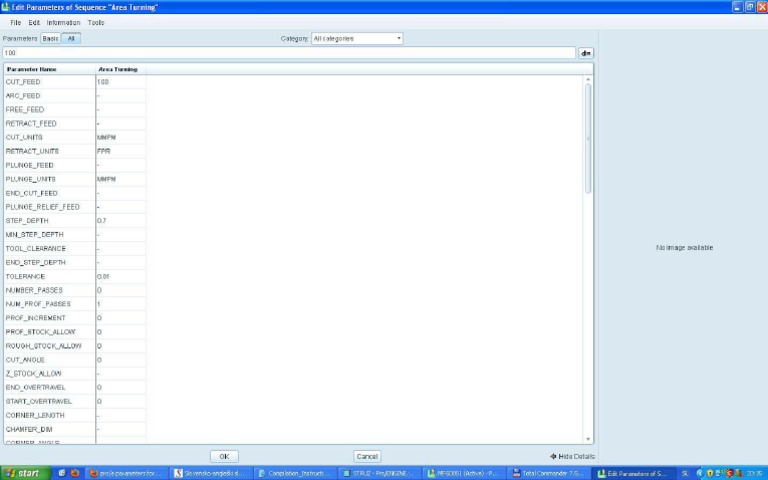The width and height of the screenshot is (768, 480).
Task: Switch to STRUZ - Pro/ENGINEER taskbar window
Action: click(x=380, y=473)
